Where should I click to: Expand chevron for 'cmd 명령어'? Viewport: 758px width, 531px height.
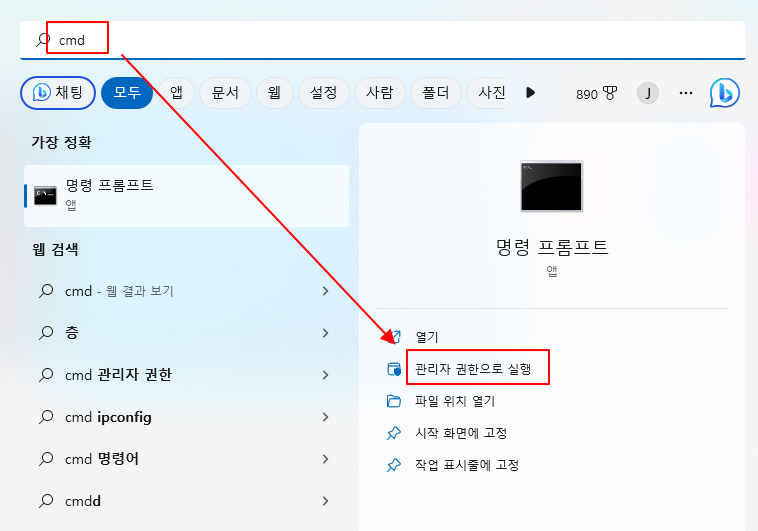[325, 459]
